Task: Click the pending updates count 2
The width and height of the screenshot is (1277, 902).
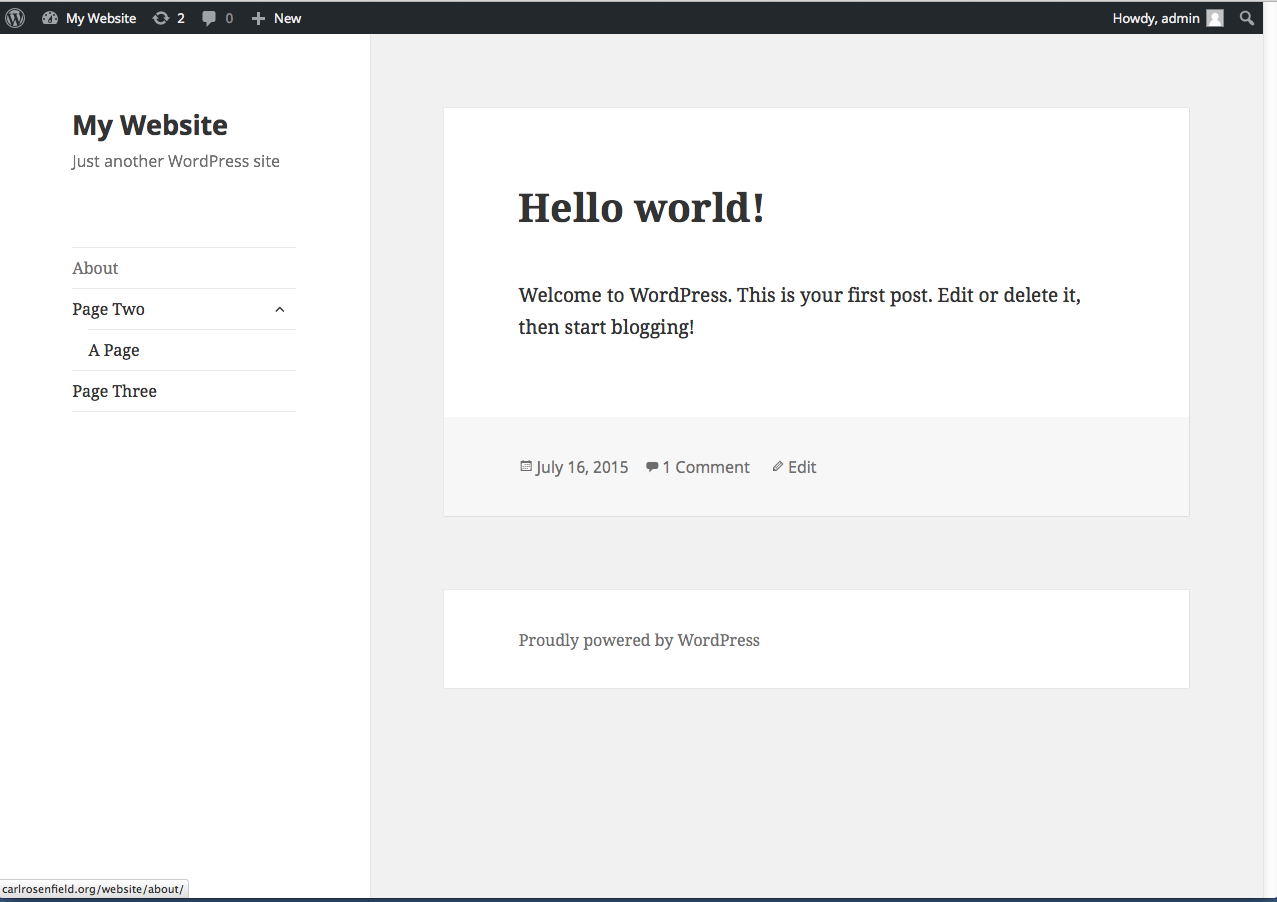Action: [181, 18]
